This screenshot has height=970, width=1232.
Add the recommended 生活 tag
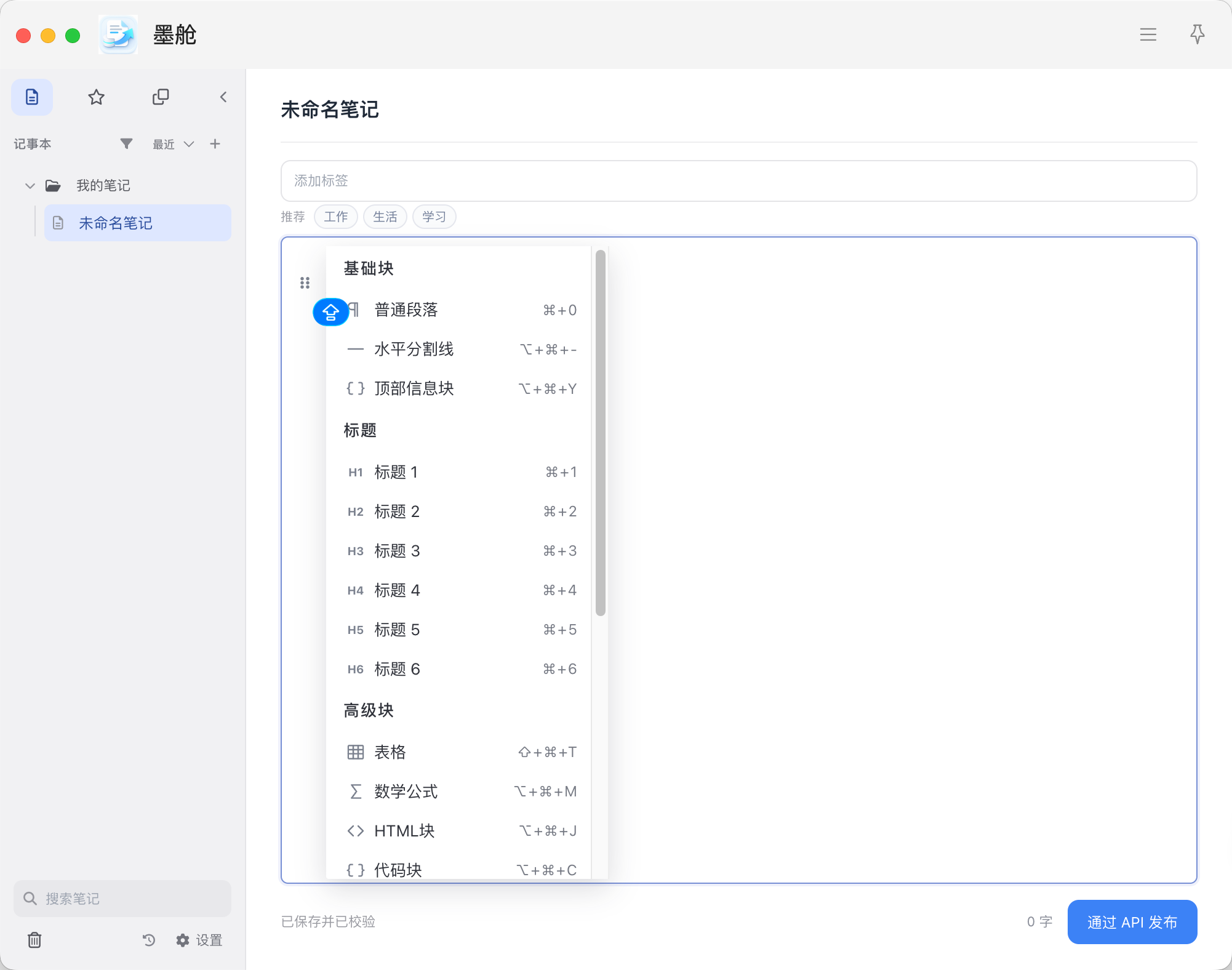tap(385, 217)
